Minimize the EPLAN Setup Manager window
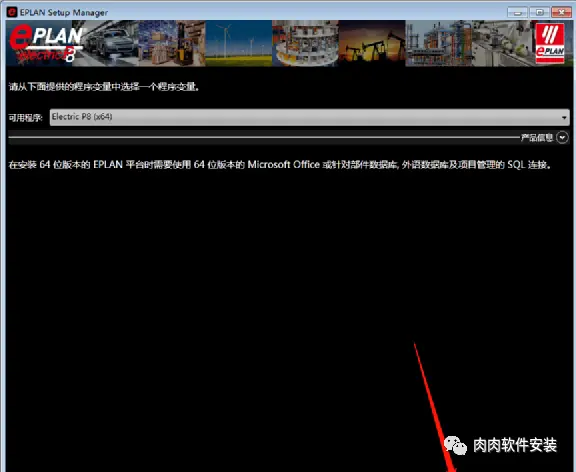The image size is (576, 472). tap(517, 12)
